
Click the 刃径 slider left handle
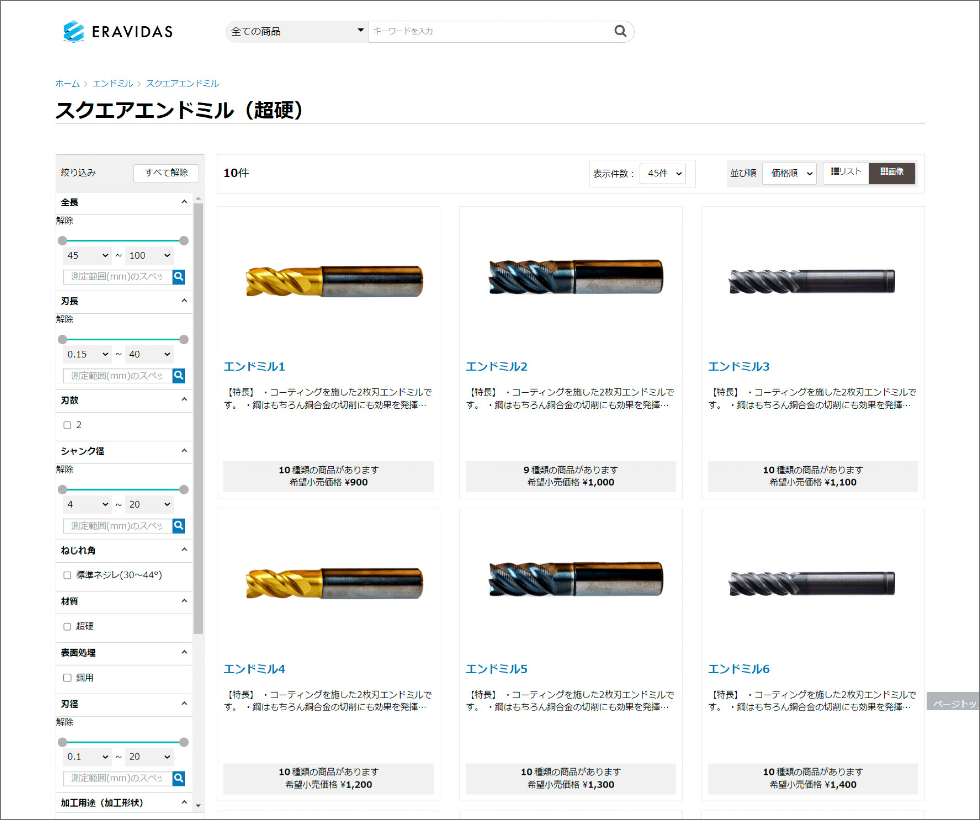[x=62, y=742]
